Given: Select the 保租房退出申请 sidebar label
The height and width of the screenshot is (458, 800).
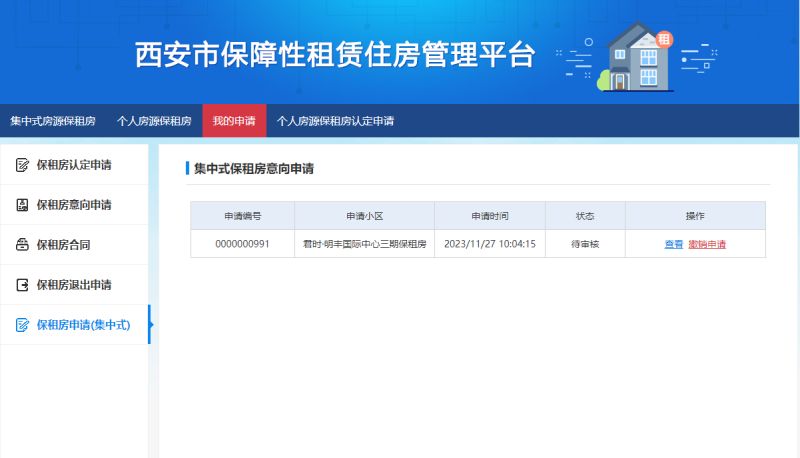Looking at the screenshot, I should 74,285.
